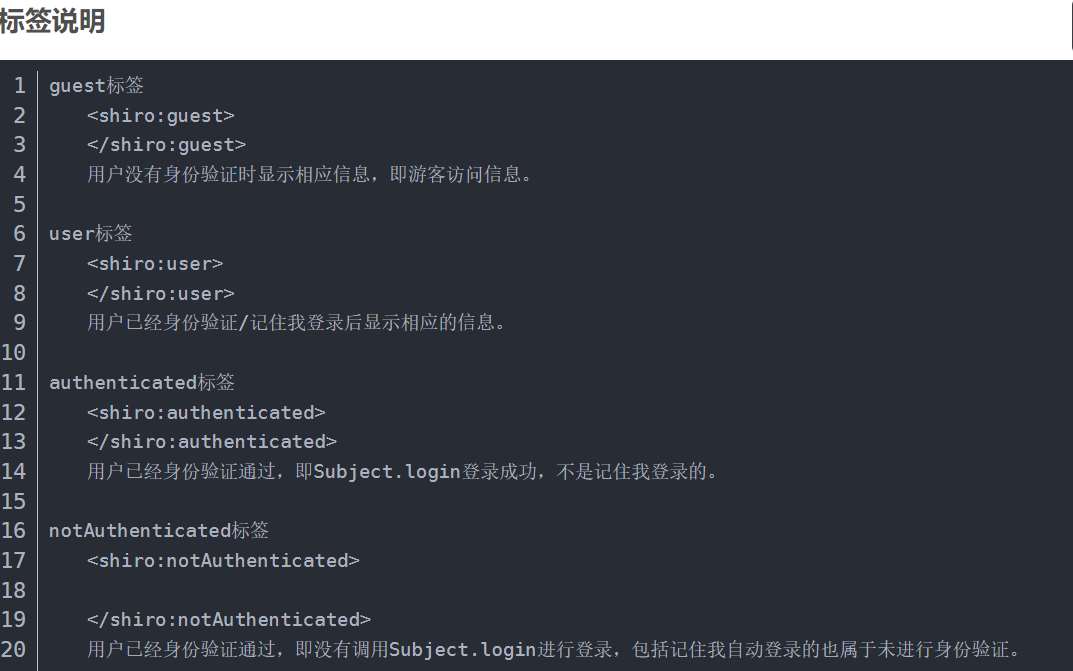
Task: Click line number 18 in the gutter
Action: 13,590
